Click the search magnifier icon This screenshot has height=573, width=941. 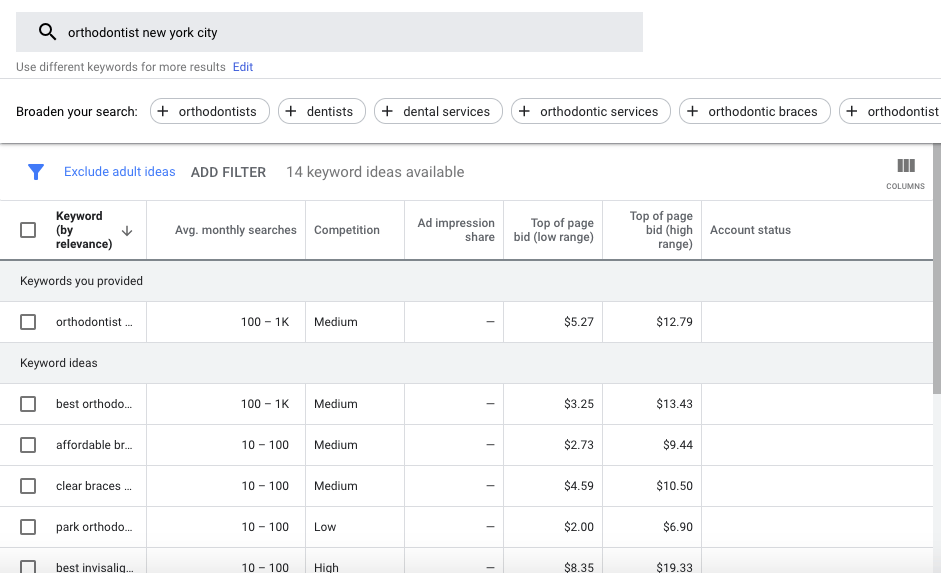tap(47, 32)
